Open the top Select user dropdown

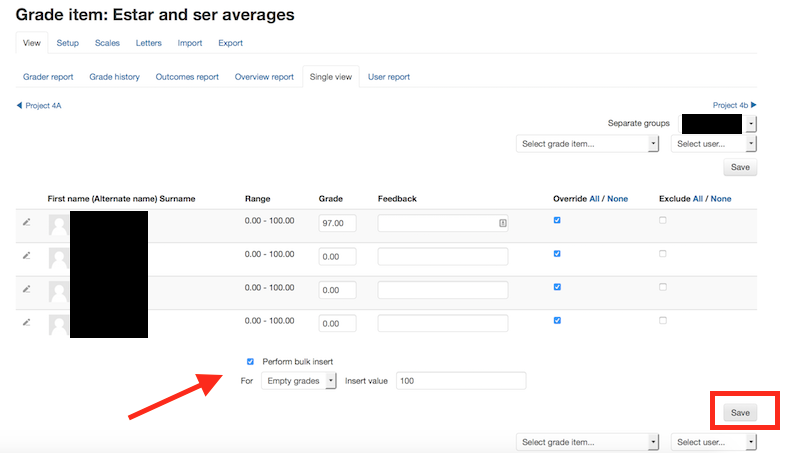click(x=714, y=144)
